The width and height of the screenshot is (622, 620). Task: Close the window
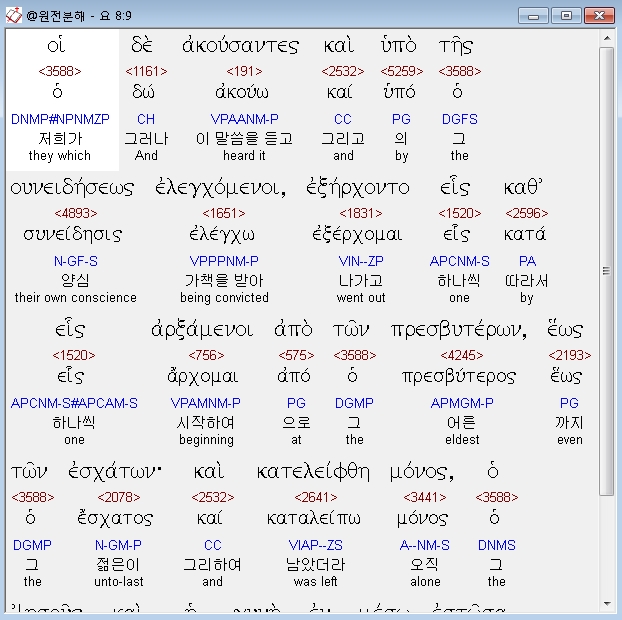599,16
